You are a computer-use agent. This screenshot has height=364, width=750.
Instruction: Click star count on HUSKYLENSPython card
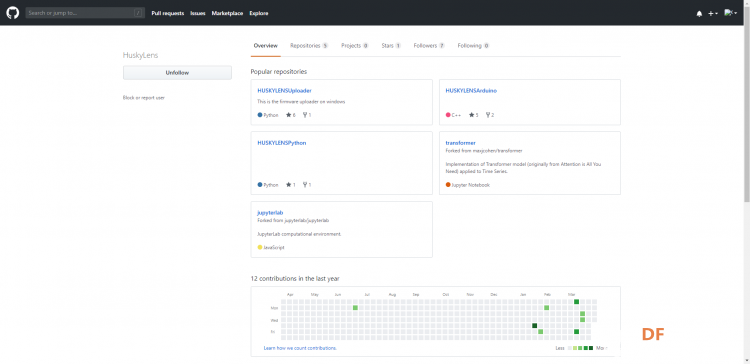[x=291, y=185]
